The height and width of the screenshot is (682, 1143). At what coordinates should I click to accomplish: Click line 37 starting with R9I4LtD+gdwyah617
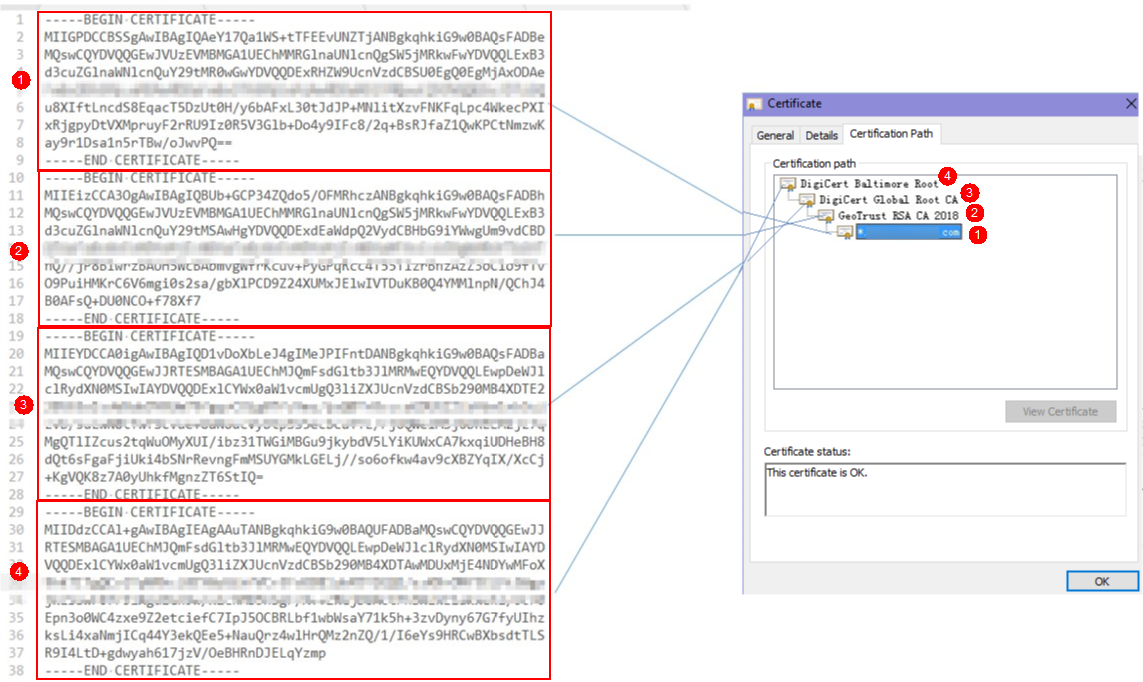[x=185, y=653]
